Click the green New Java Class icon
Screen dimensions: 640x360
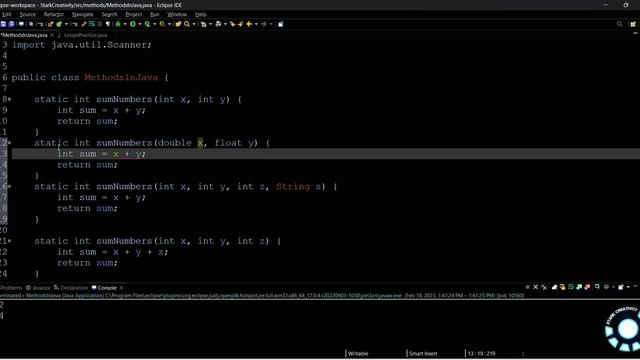59,24
